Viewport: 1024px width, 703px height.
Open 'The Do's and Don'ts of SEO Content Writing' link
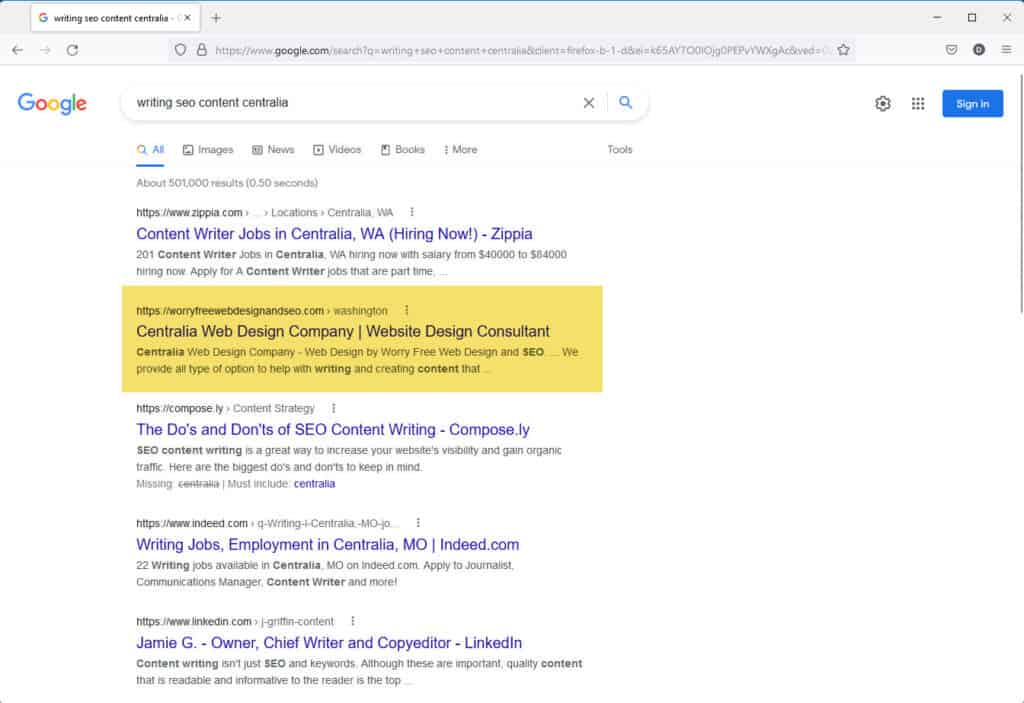pos(333,429)
